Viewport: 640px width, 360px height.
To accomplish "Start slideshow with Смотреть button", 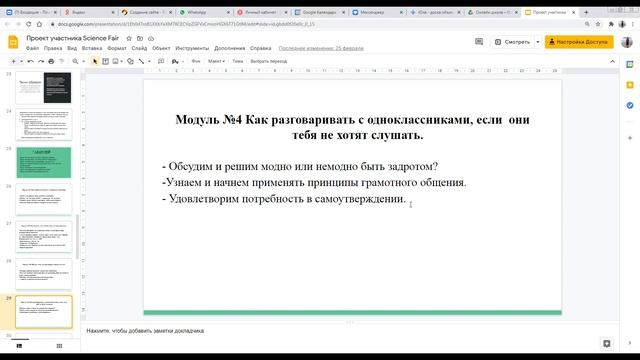I will [512, 42].
